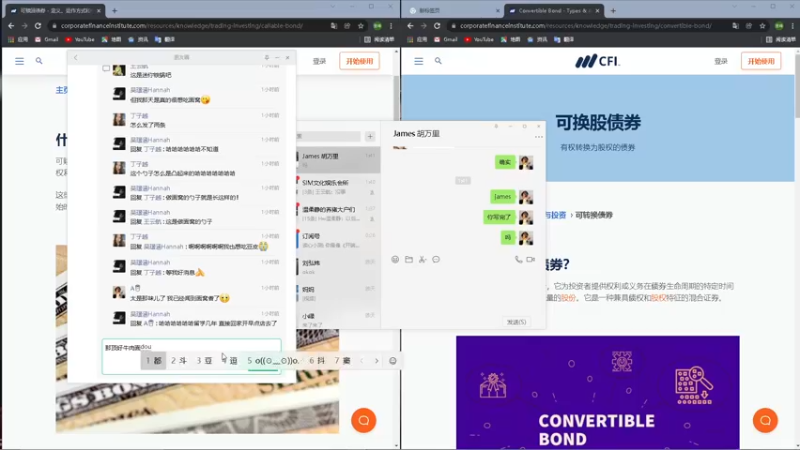
Task: Click 登录 login link on left page
Action: click(x=319, y=61)
